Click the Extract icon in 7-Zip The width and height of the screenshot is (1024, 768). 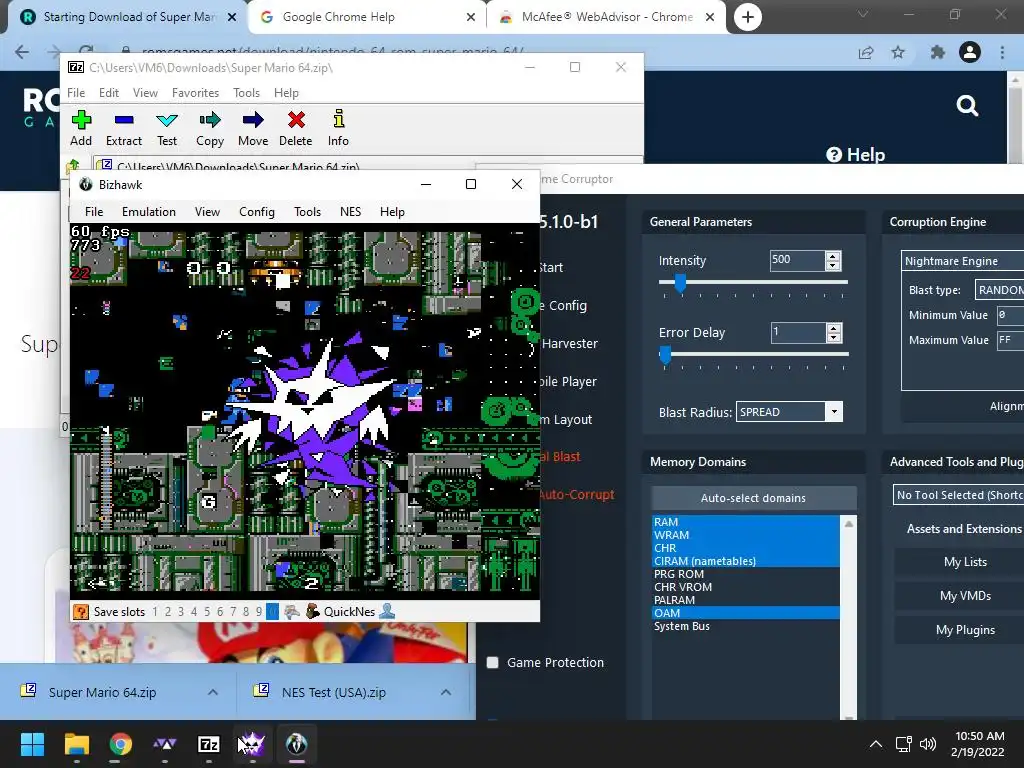click(123, 120)
